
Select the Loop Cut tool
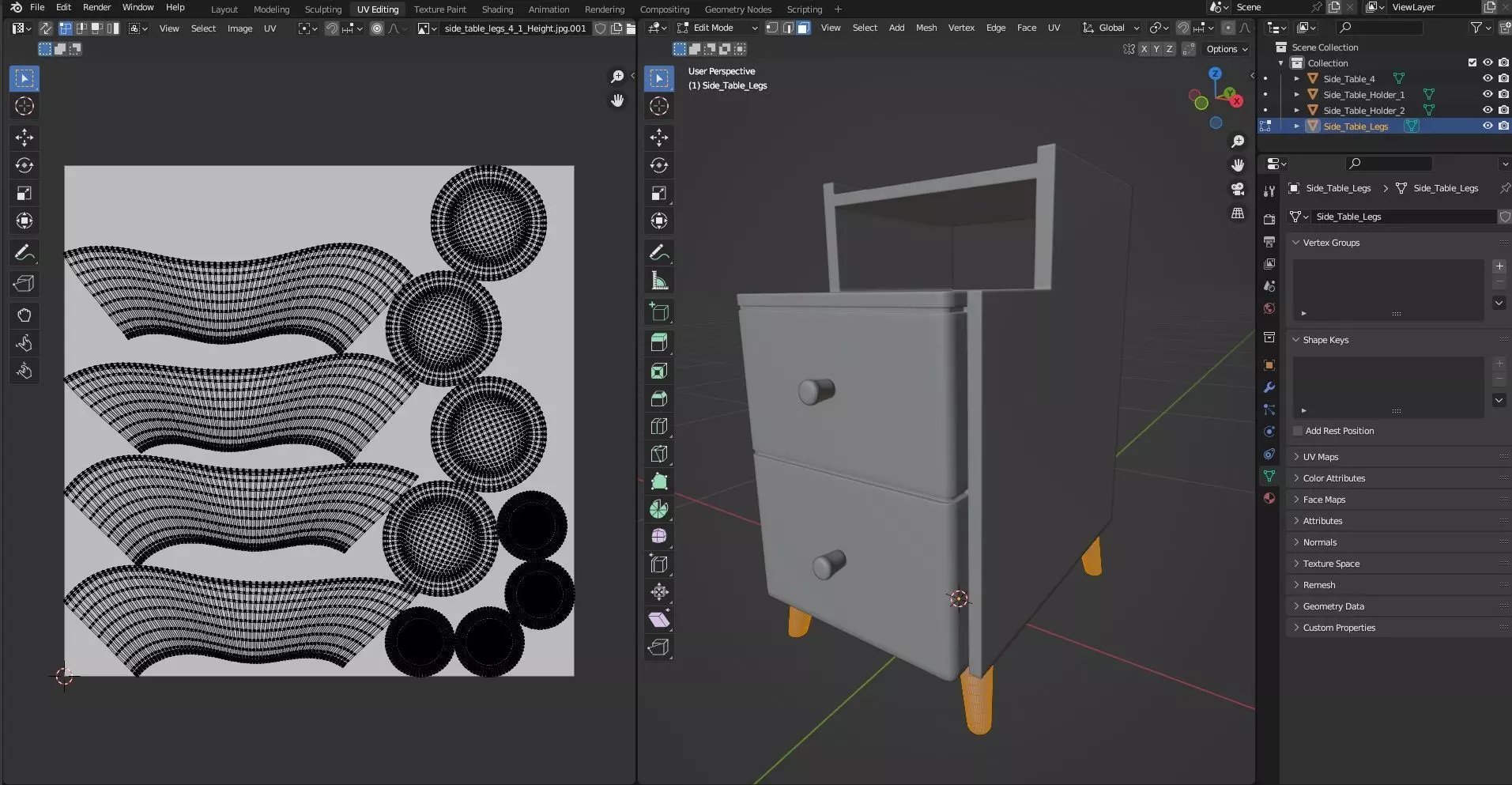click(x=659, y=426)
